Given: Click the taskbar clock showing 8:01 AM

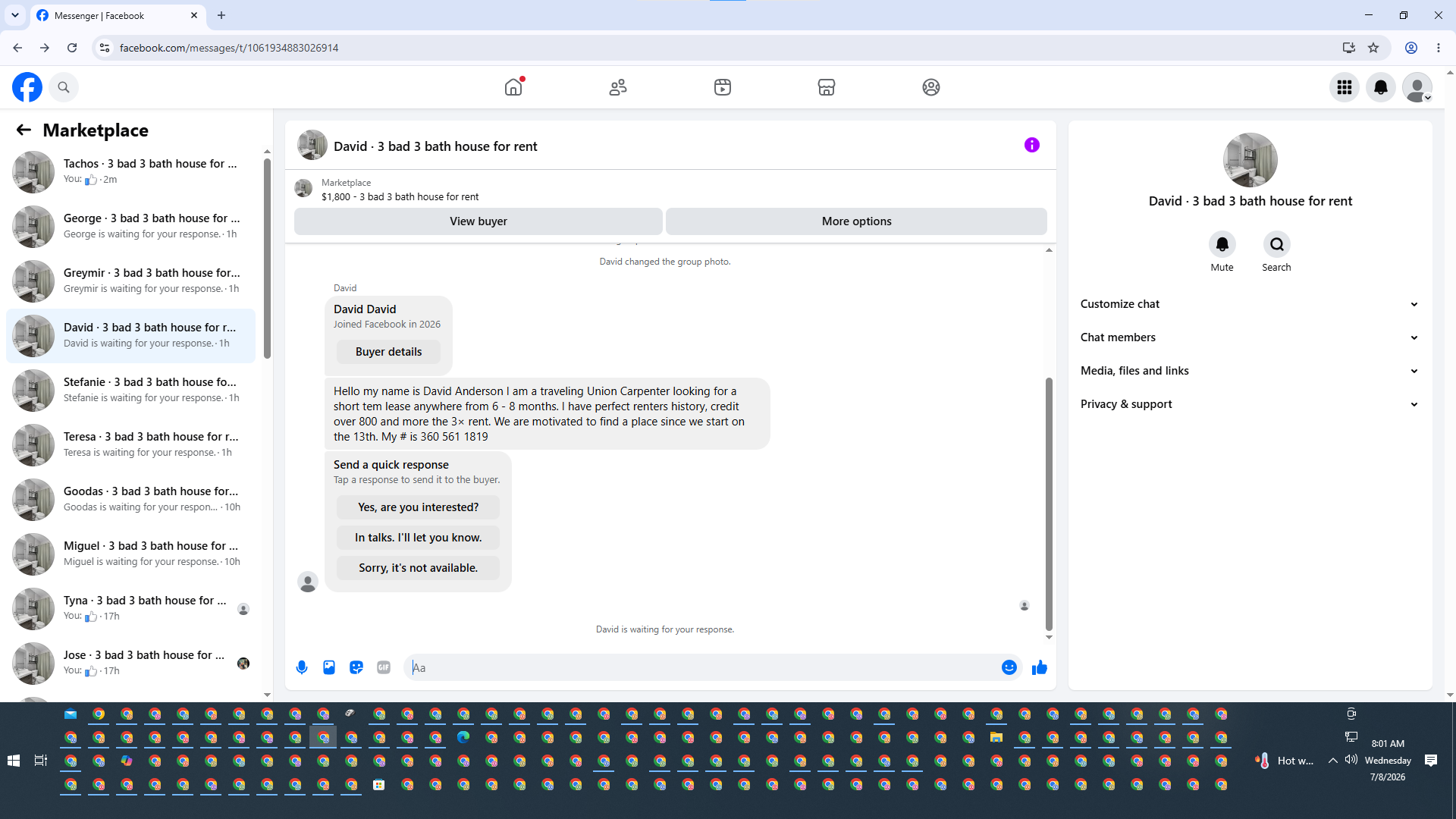Looking at the screenshot, I should 1388,761.
